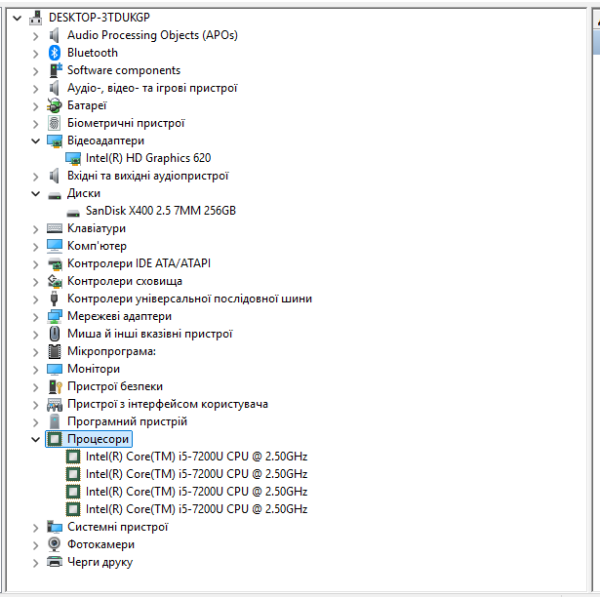Click the DESKTOP-3TDUKGP computer icon
Image resolution: width=600 pixels, height=600 pixels.
(x=36, y=18)
